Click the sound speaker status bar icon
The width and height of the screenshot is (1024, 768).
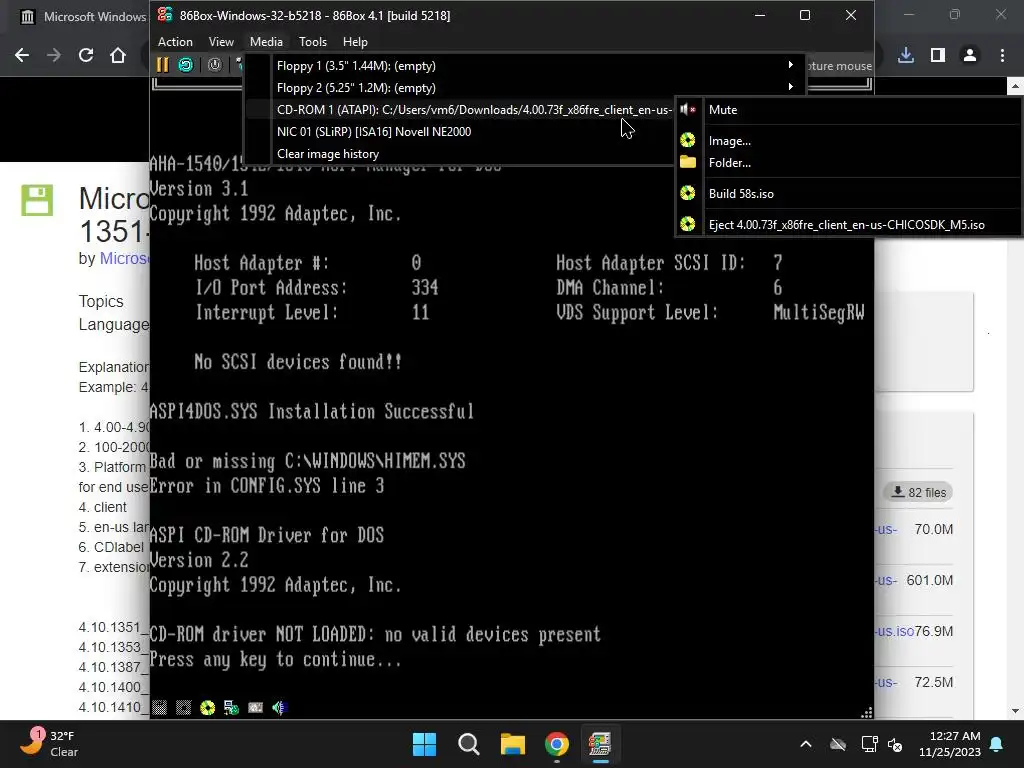tap(280, 708)
